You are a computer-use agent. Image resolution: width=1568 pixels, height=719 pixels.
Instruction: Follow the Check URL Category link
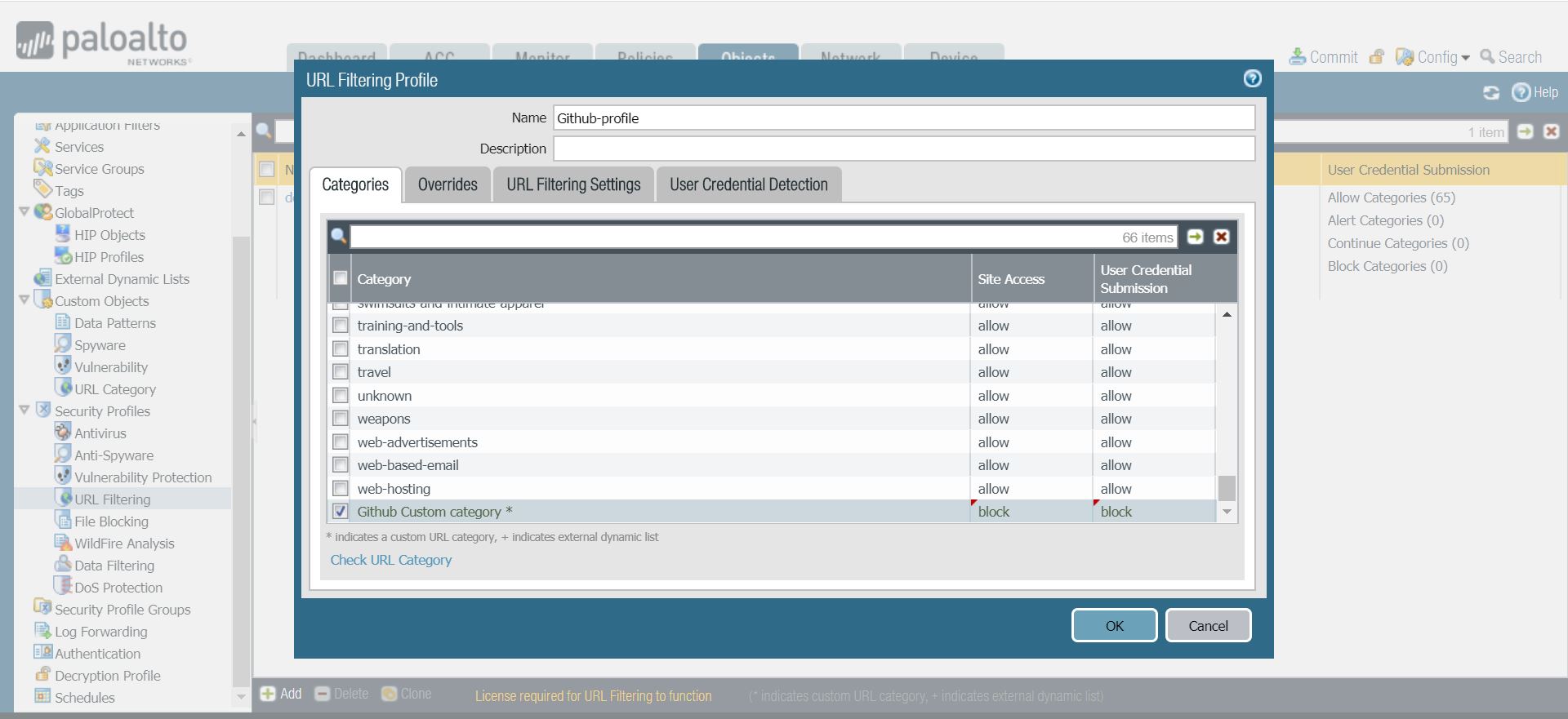[x=390, y=560]
